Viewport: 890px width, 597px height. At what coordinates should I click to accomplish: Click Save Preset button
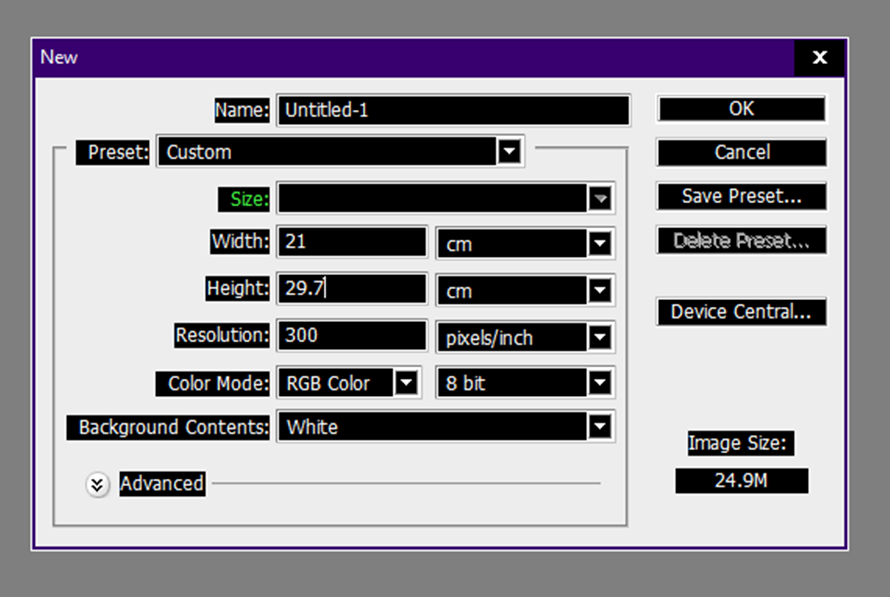point(741,196)
